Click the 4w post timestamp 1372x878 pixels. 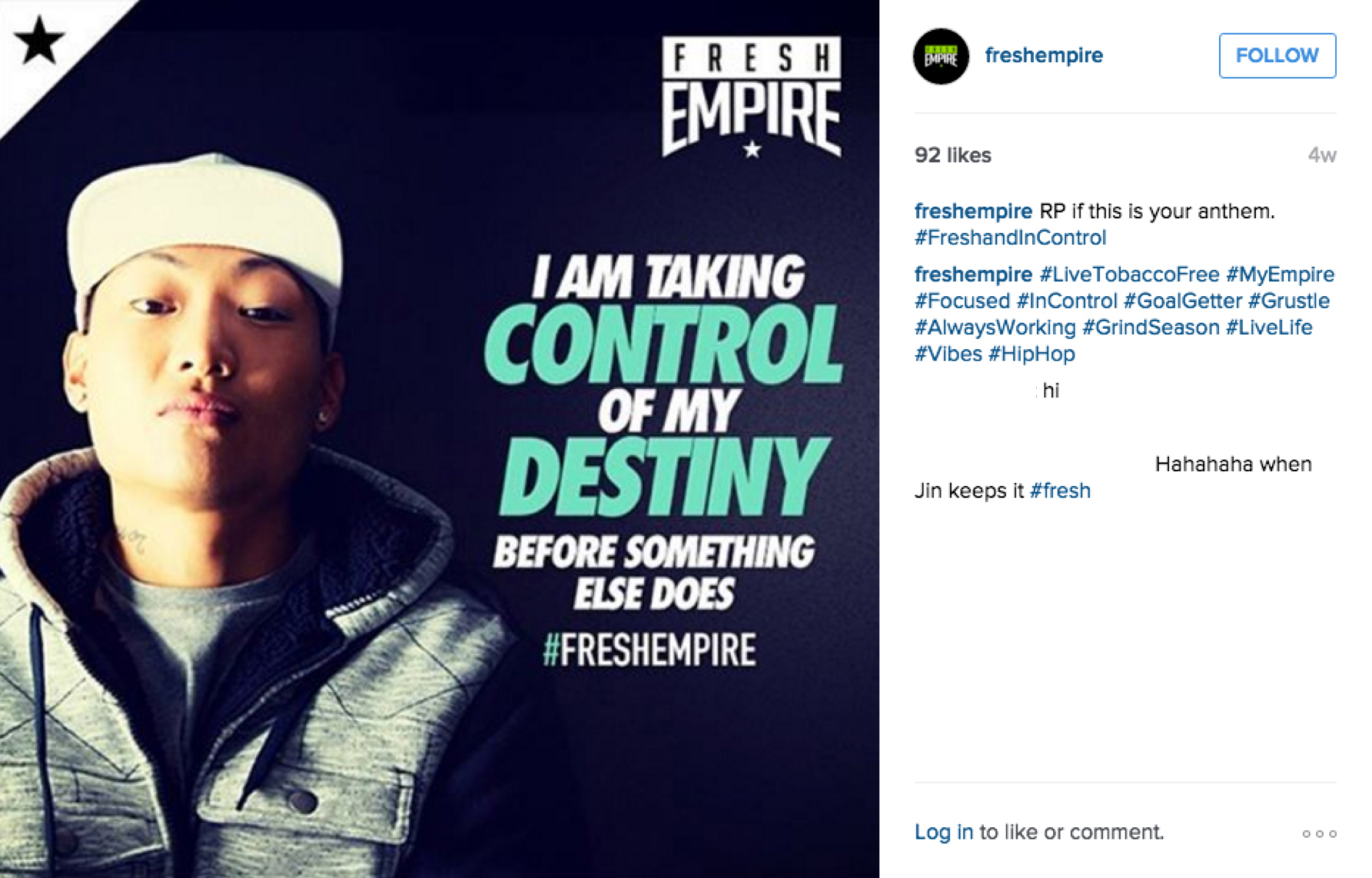click(x=1322, y=155)
